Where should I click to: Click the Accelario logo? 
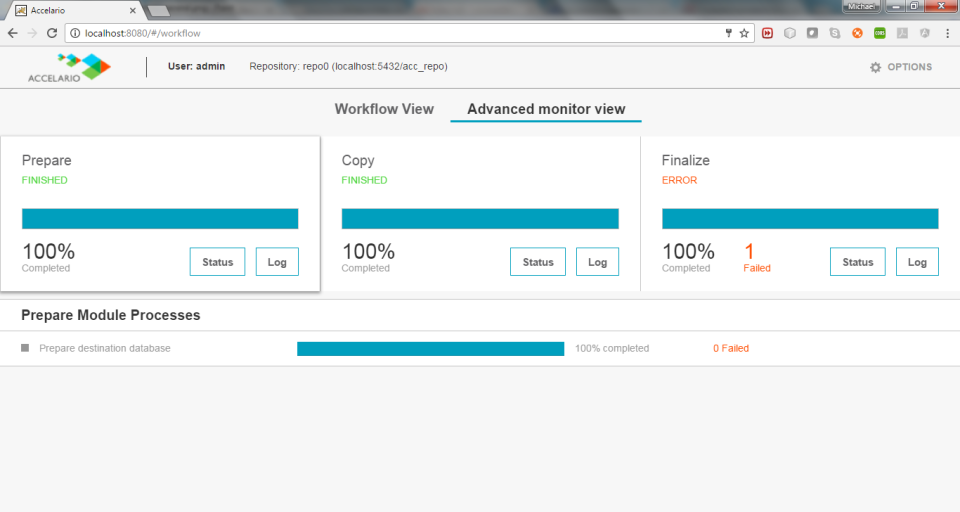click(69, 67)
